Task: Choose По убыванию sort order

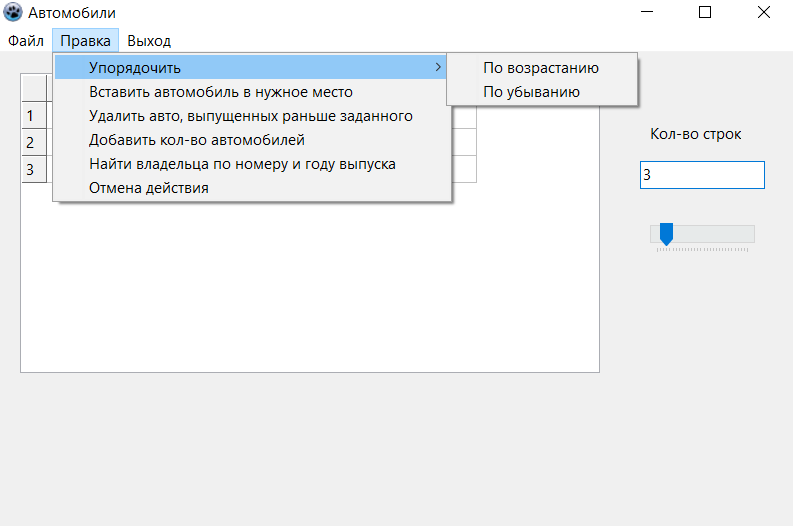Action: [542, 92]
